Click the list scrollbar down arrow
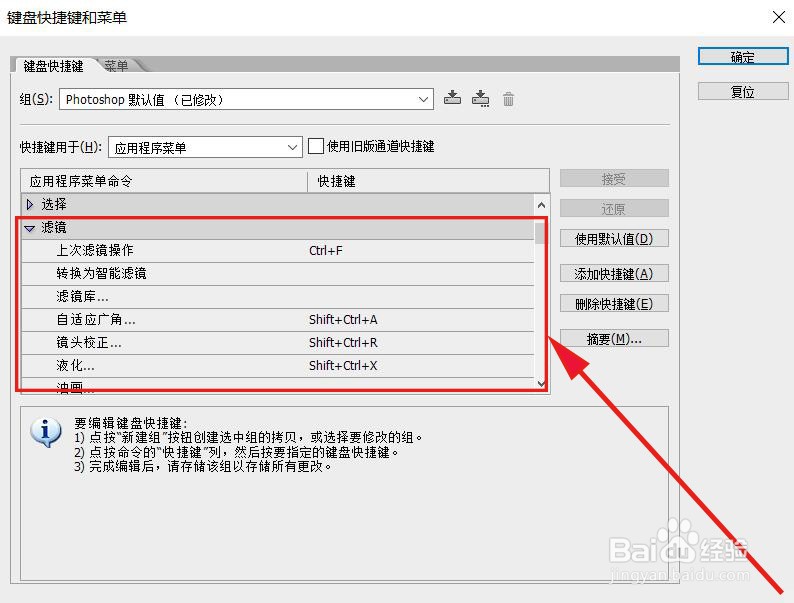Screen dimensions: 794x603 click(541, 384)
